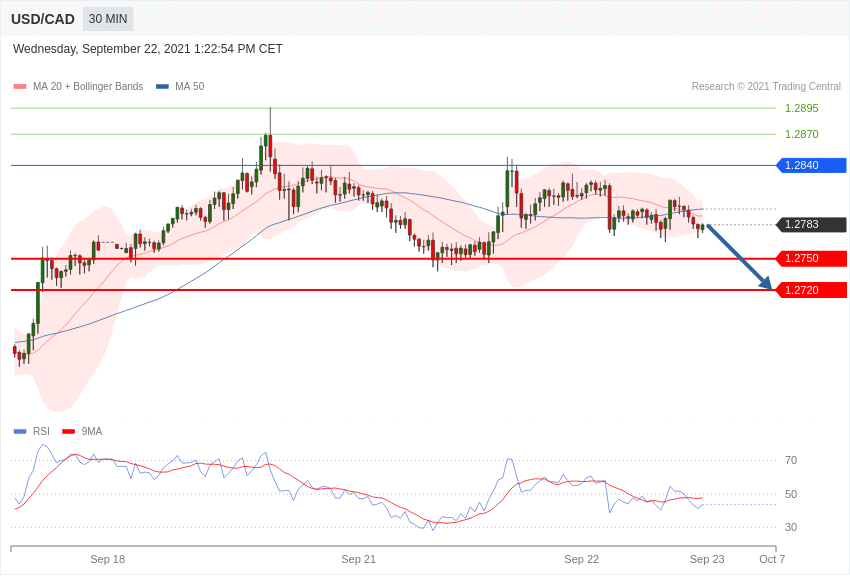Image resolution: width=850 pixels, height=576 pixels.
Task: Click the 9MA legend label
Action: pyautogui.click(x=92, y=431)
